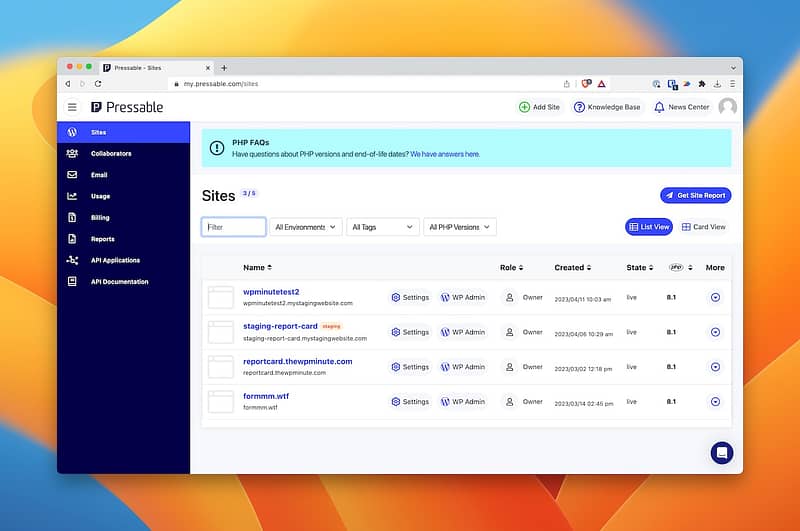This screenshot has width=800, height=531.
Task: Open WP Admin for reportcard.thewpminute.com
Action: coord(463,367)
